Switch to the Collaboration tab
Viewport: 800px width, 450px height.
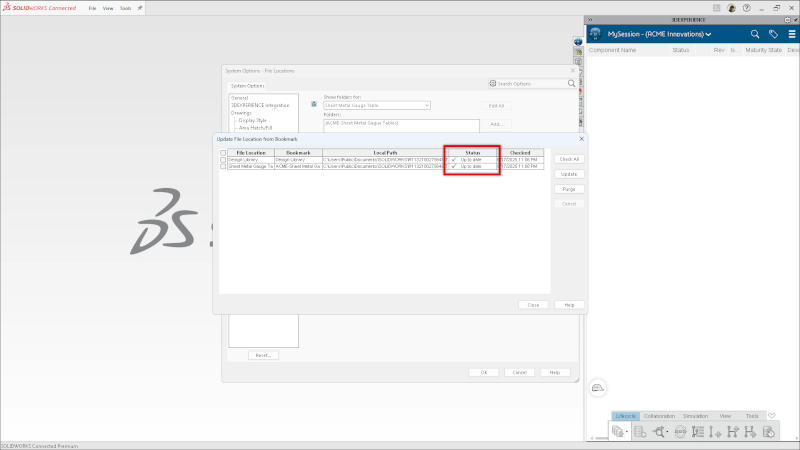pyautogui.click(x=659, y=416)
